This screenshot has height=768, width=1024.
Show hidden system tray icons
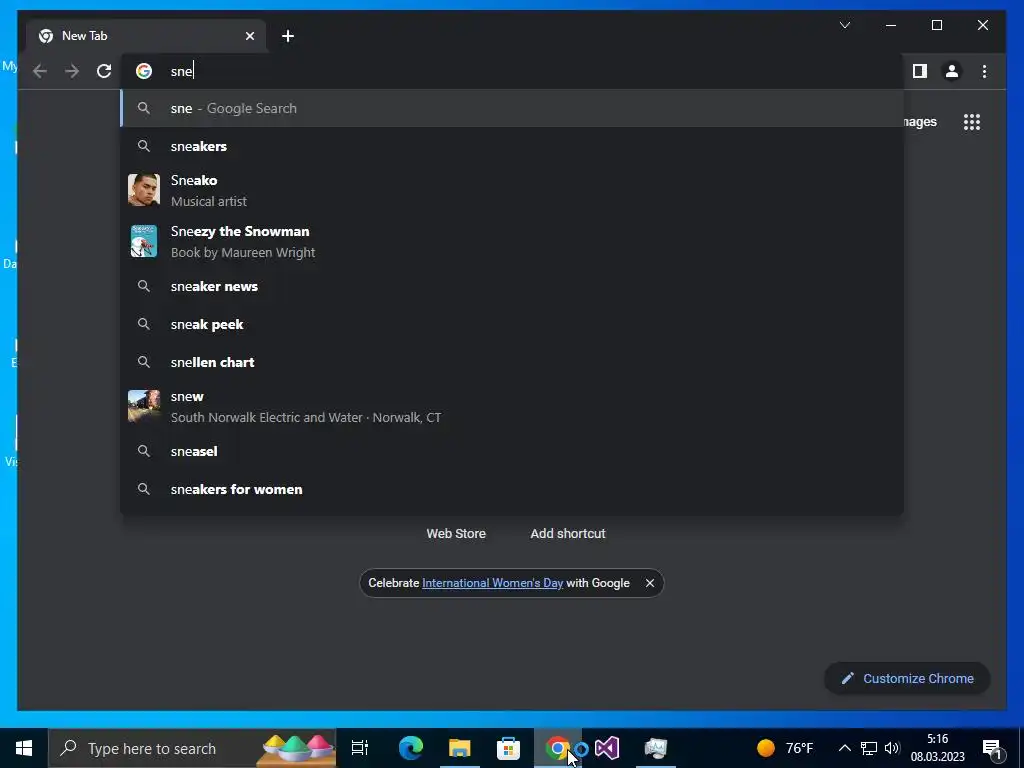point(844,748)
